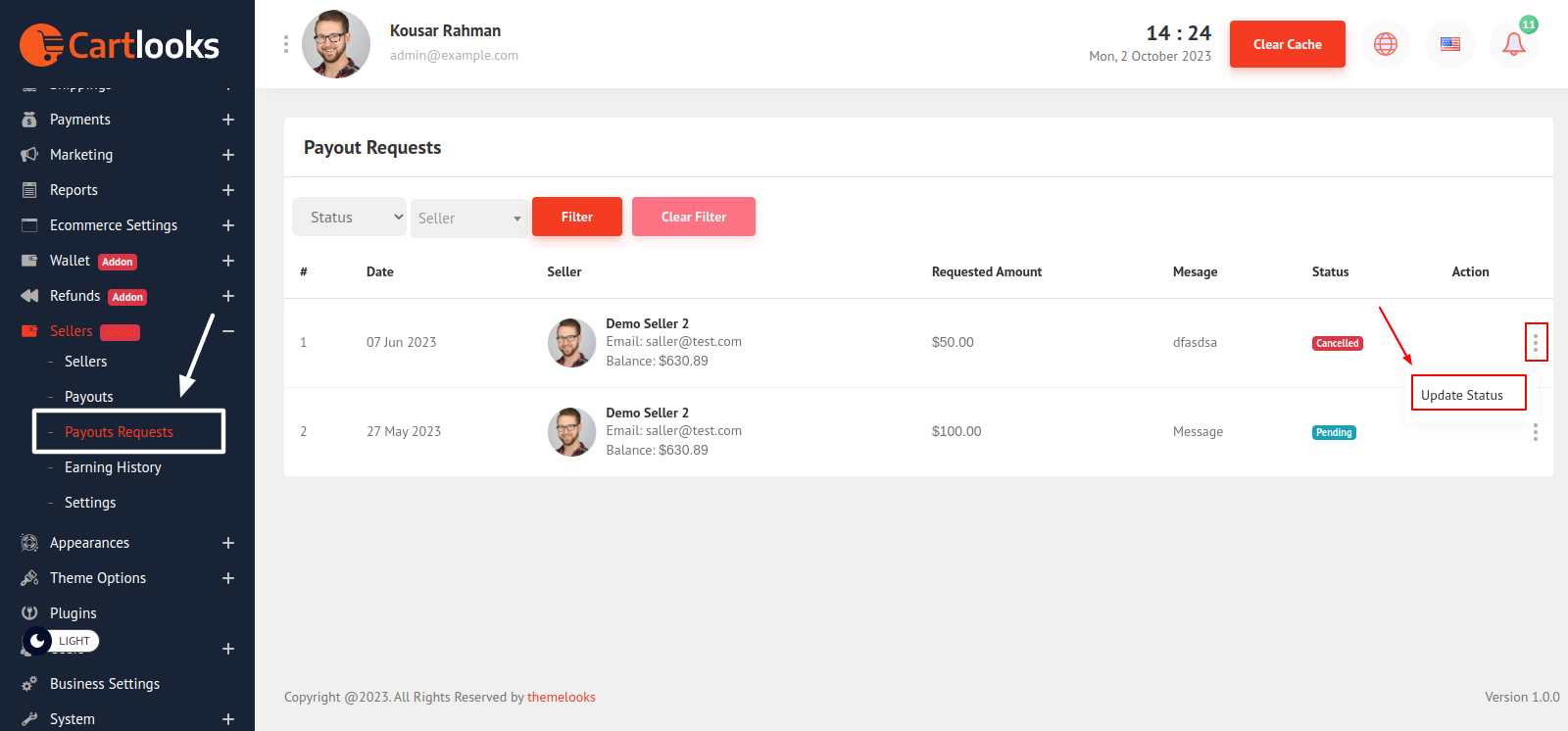
Task: Expand the Payments sidebar menu
Action: tap(227, 120)
